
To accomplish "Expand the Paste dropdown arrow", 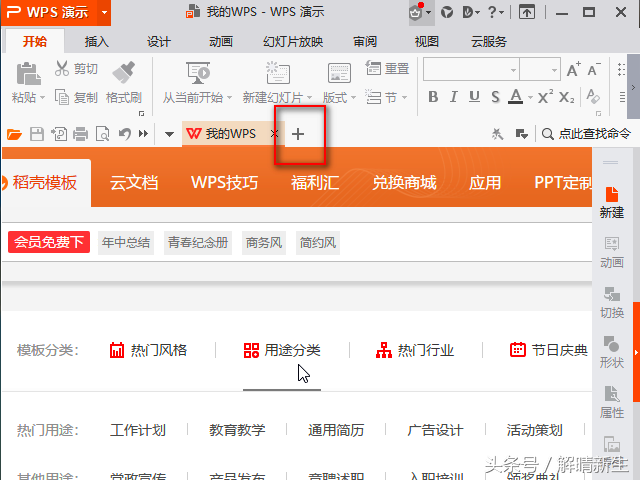I will click(x=42, y=98).
